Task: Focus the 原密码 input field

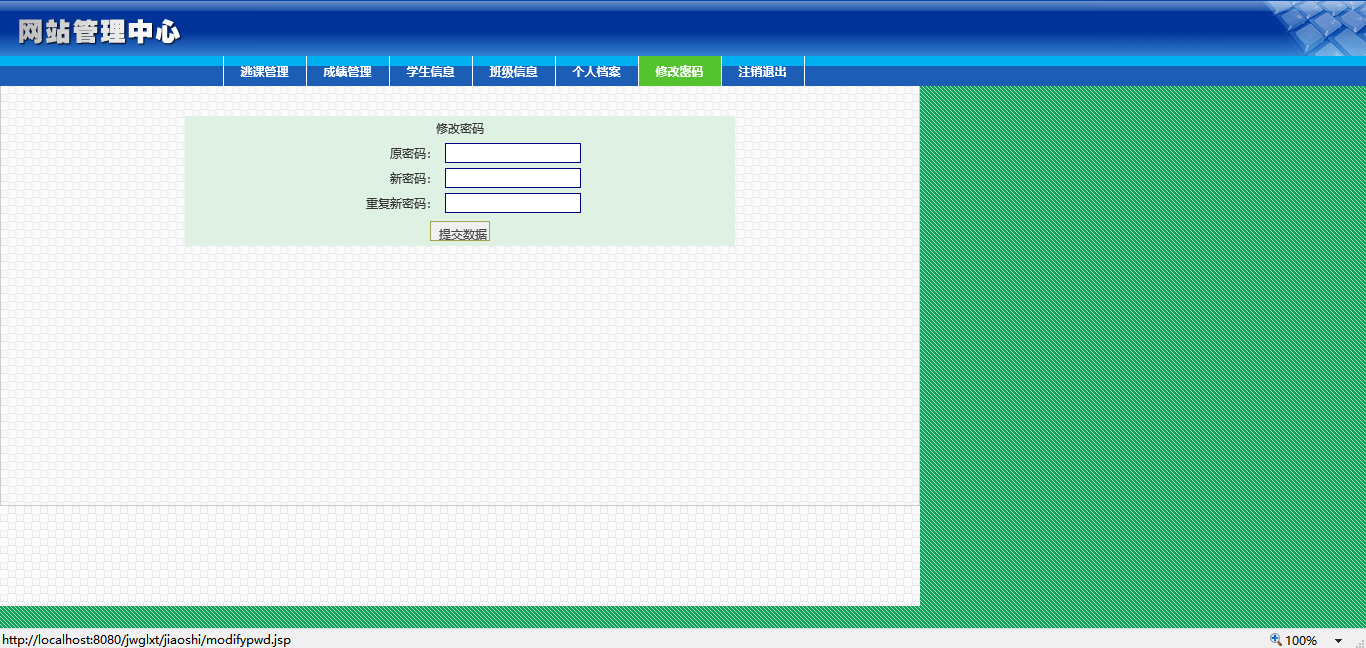Action: [513, 153]
